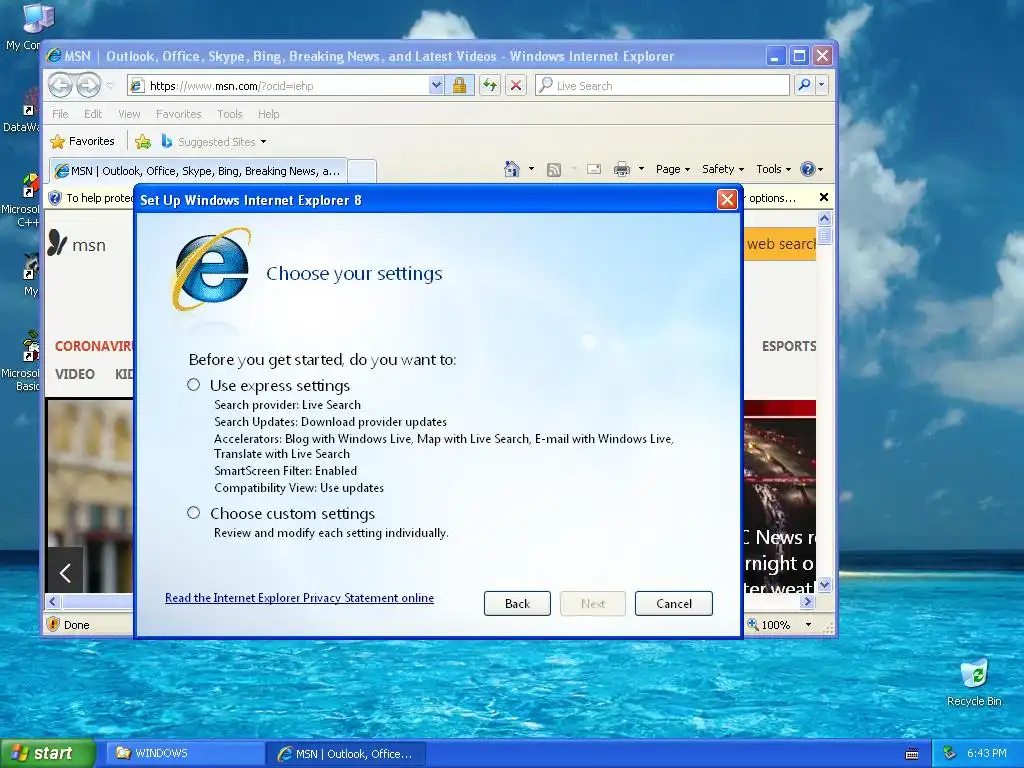Click the Print icon
Viewport: 1024px width, 768px height.
pos(622,169)
